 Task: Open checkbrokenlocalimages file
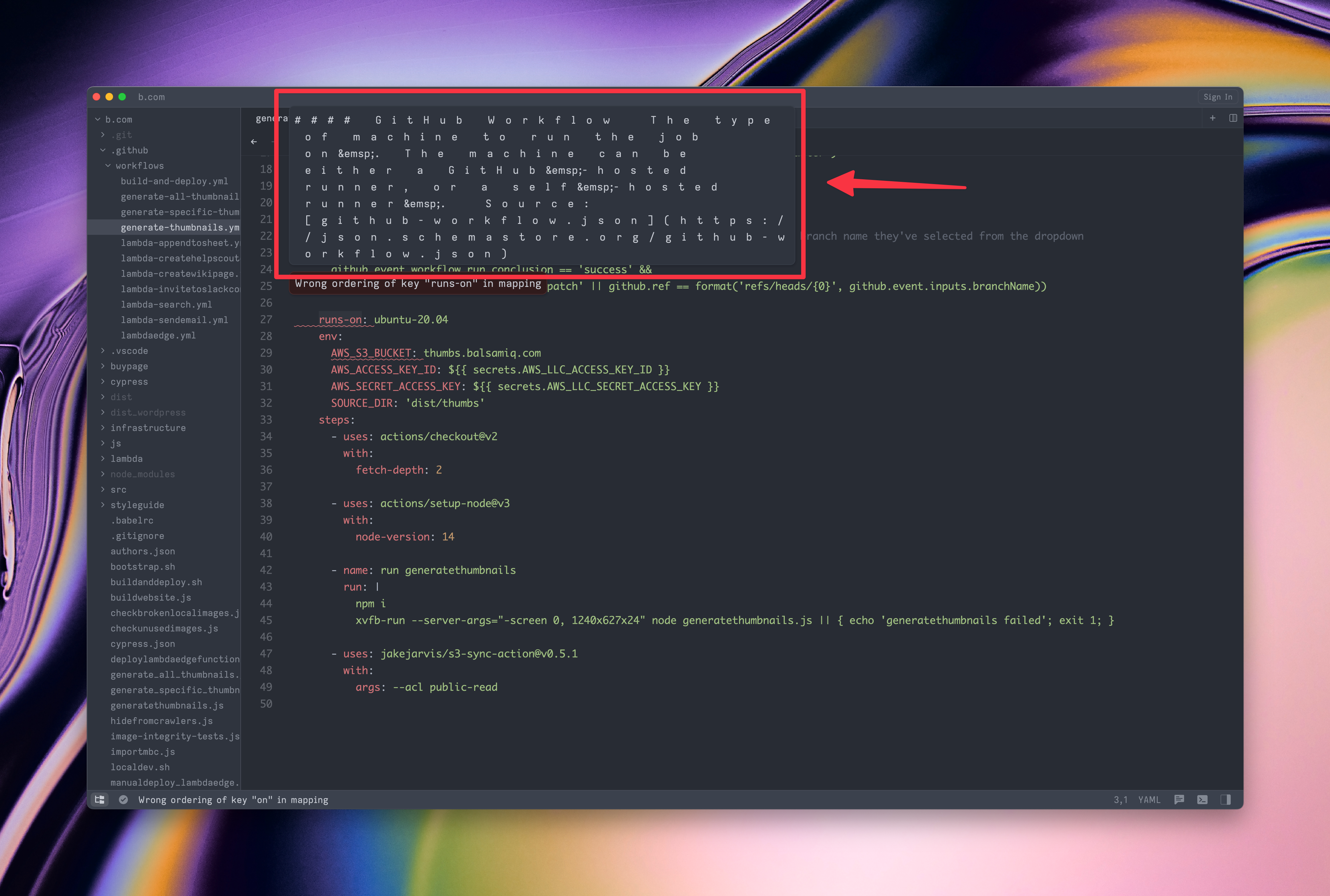[174, 613]
